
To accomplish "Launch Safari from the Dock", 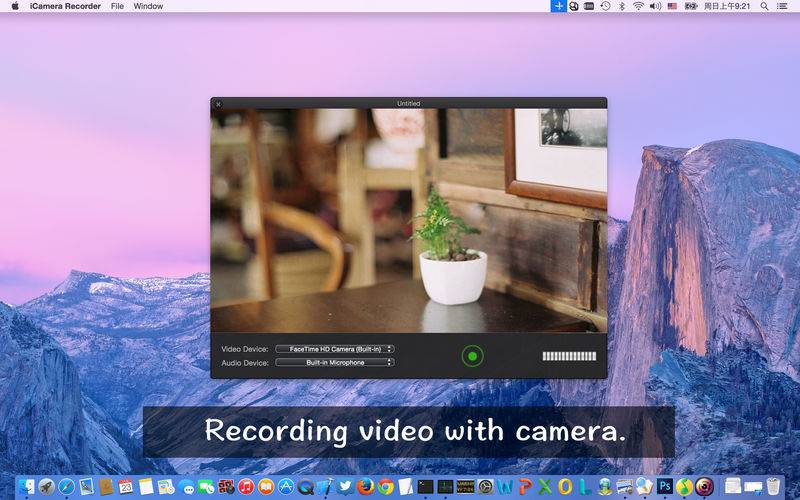I will point(66,487).
